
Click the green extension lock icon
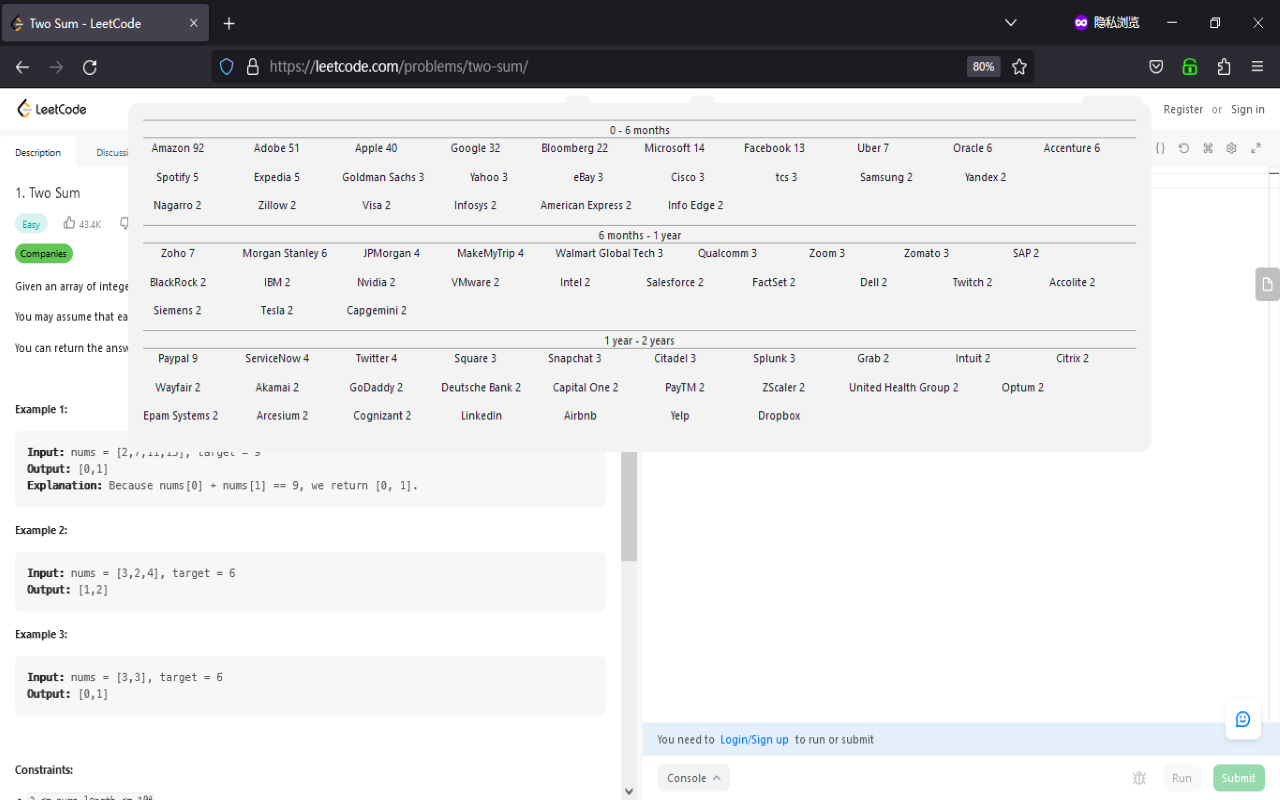point(1190,67)
